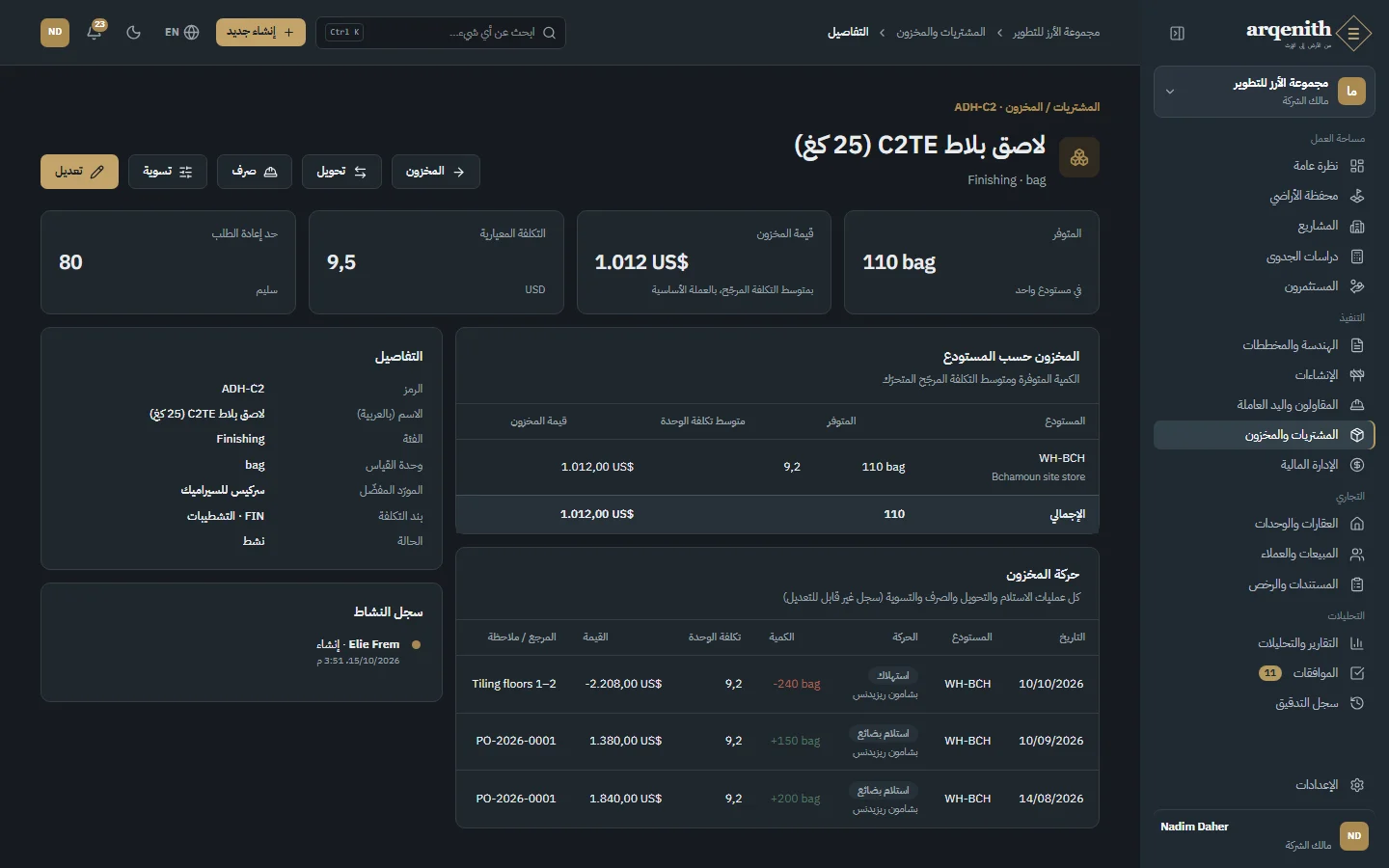Open notifications bell with badge 23
The image size is (1389, 868).
click(x=95, y=32)
